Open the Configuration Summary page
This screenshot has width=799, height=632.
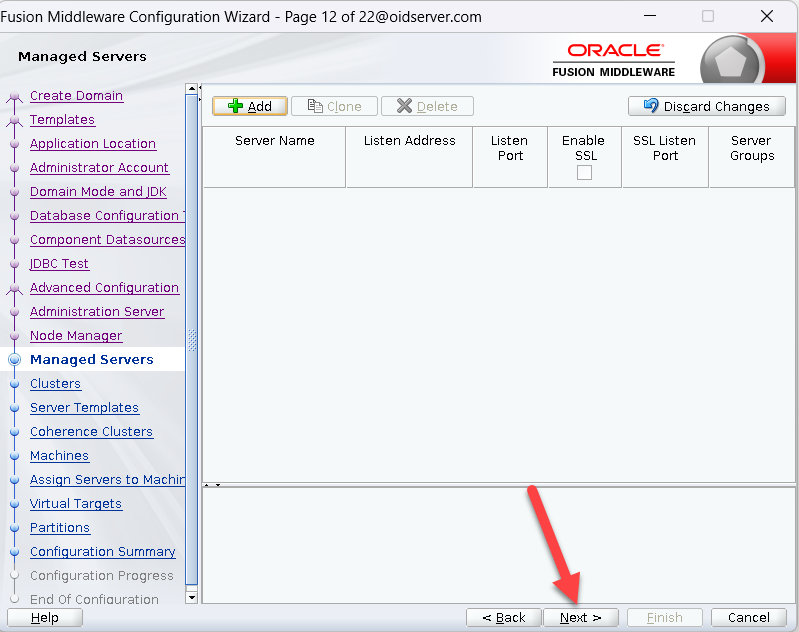pyautogui.click(x=102, y=552)
